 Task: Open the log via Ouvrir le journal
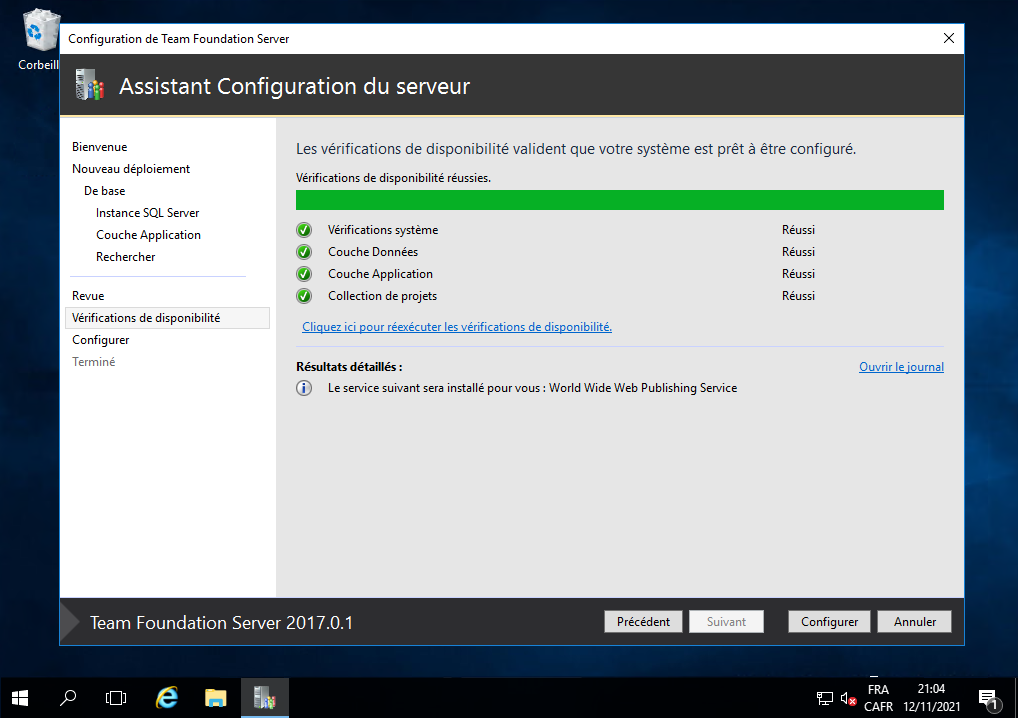coord(901,367)
